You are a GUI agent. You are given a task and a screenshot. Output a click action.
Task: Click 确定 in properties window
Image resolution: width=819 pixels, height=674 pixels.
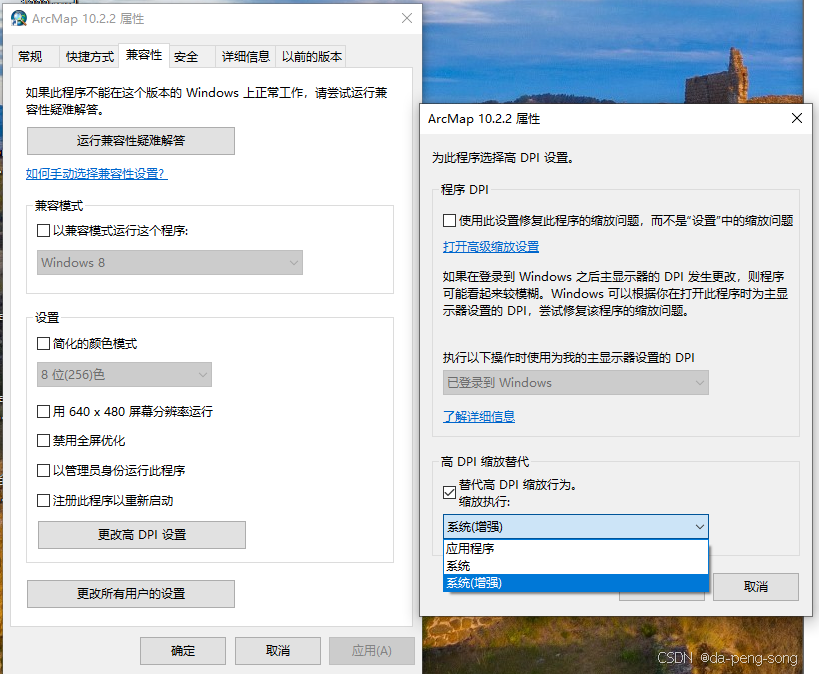pyautogui.click(x=183, y=650)
